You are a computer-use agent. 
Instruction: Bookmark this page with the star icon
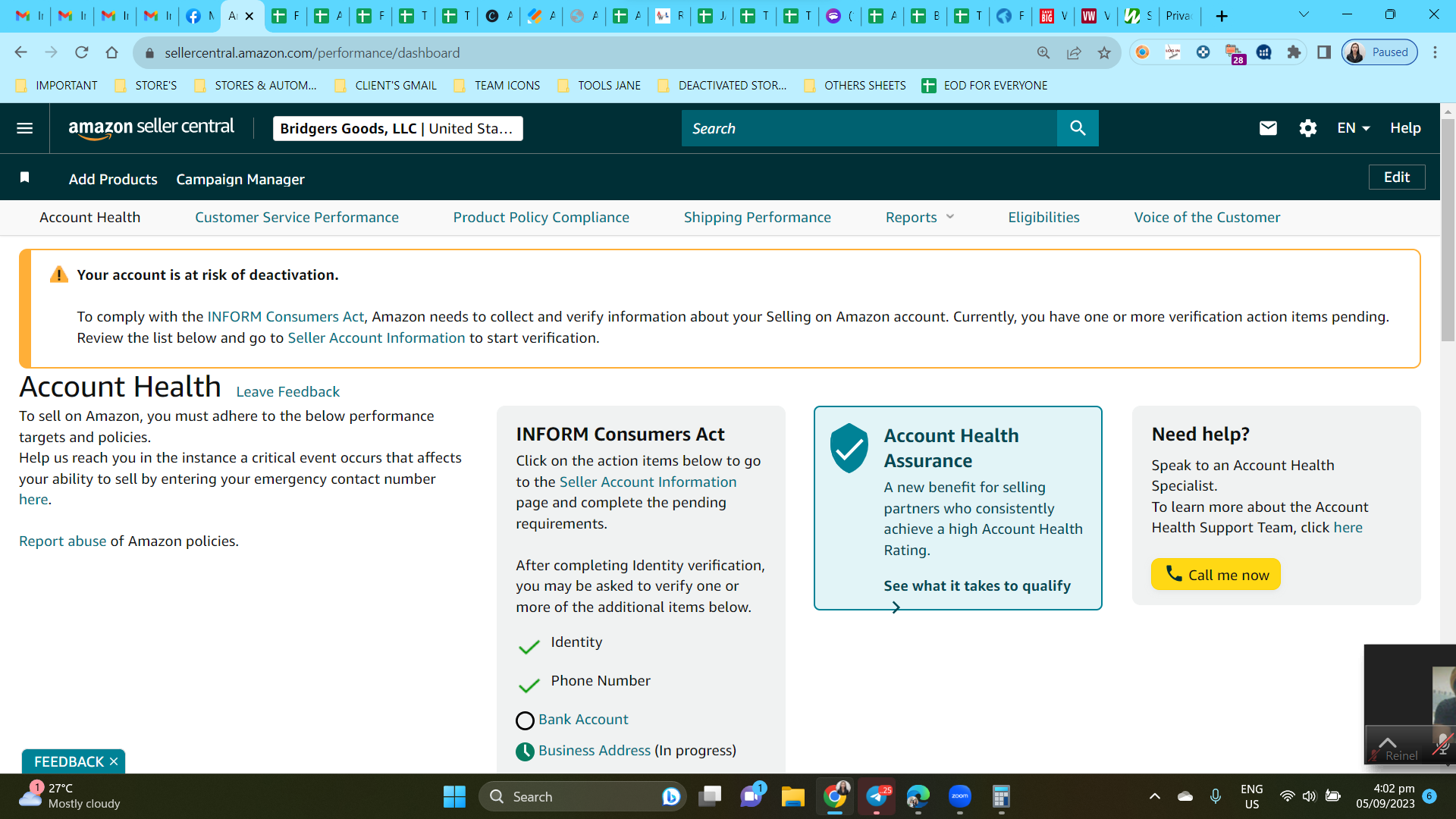(1104, 52)
